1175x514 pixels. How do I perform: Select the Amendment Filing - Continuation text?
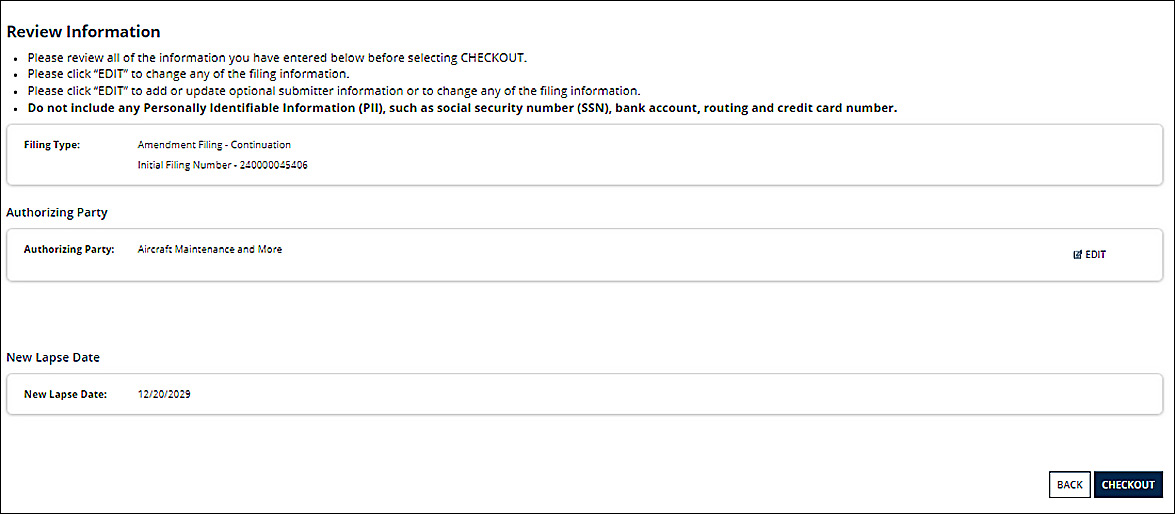214,145
